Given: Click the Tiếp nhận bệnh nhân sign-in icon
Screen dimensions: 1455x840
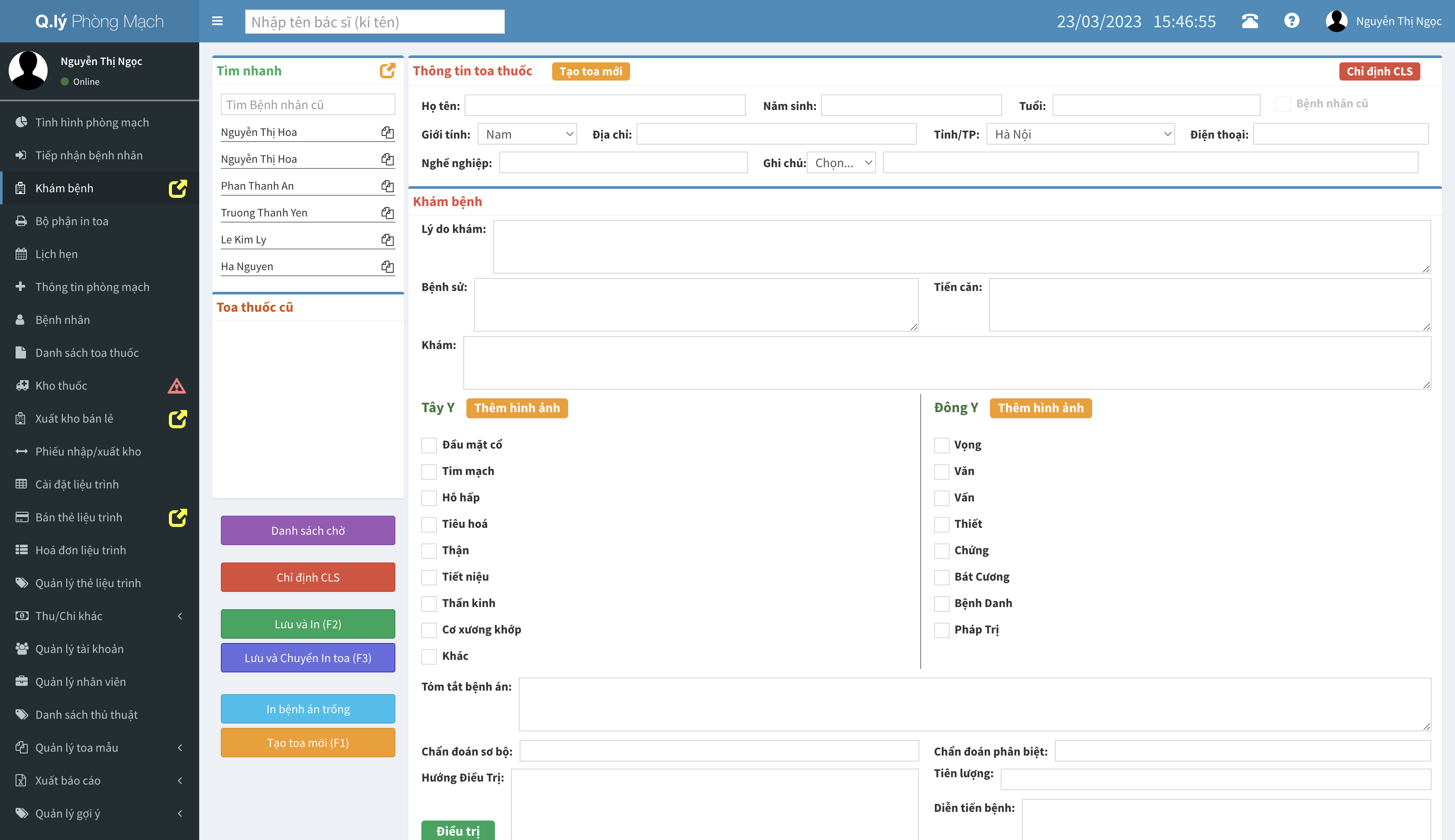Looking at the screenshot, I should [21, 155].
